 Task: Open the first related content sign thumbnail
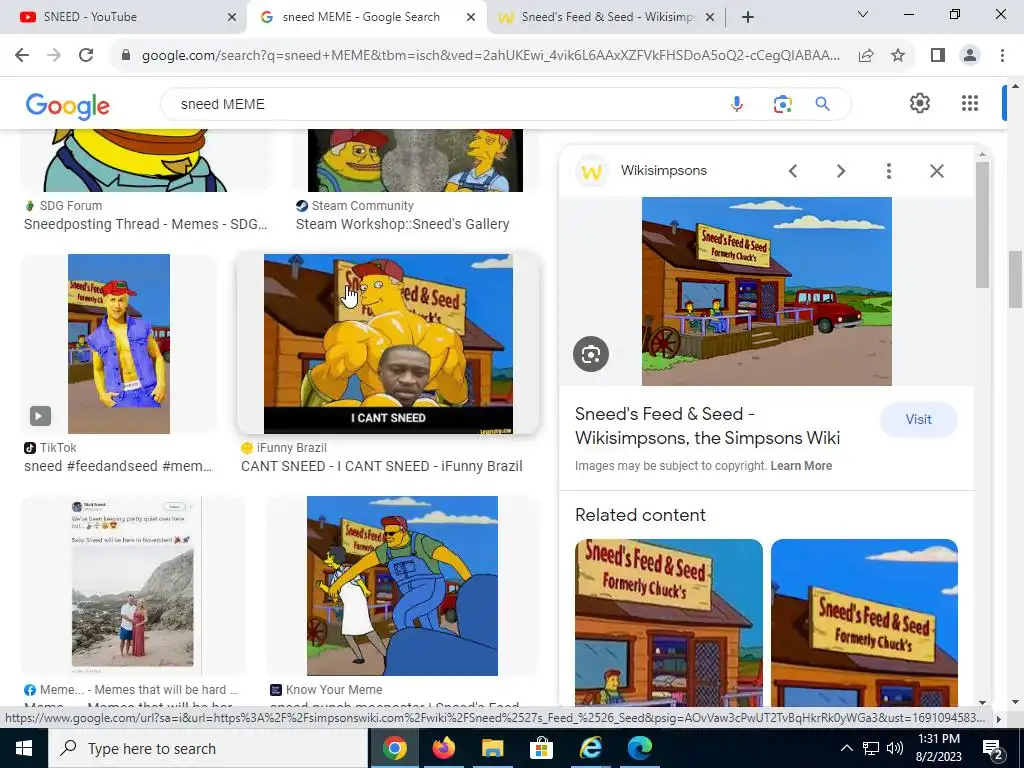pos(669,622)
